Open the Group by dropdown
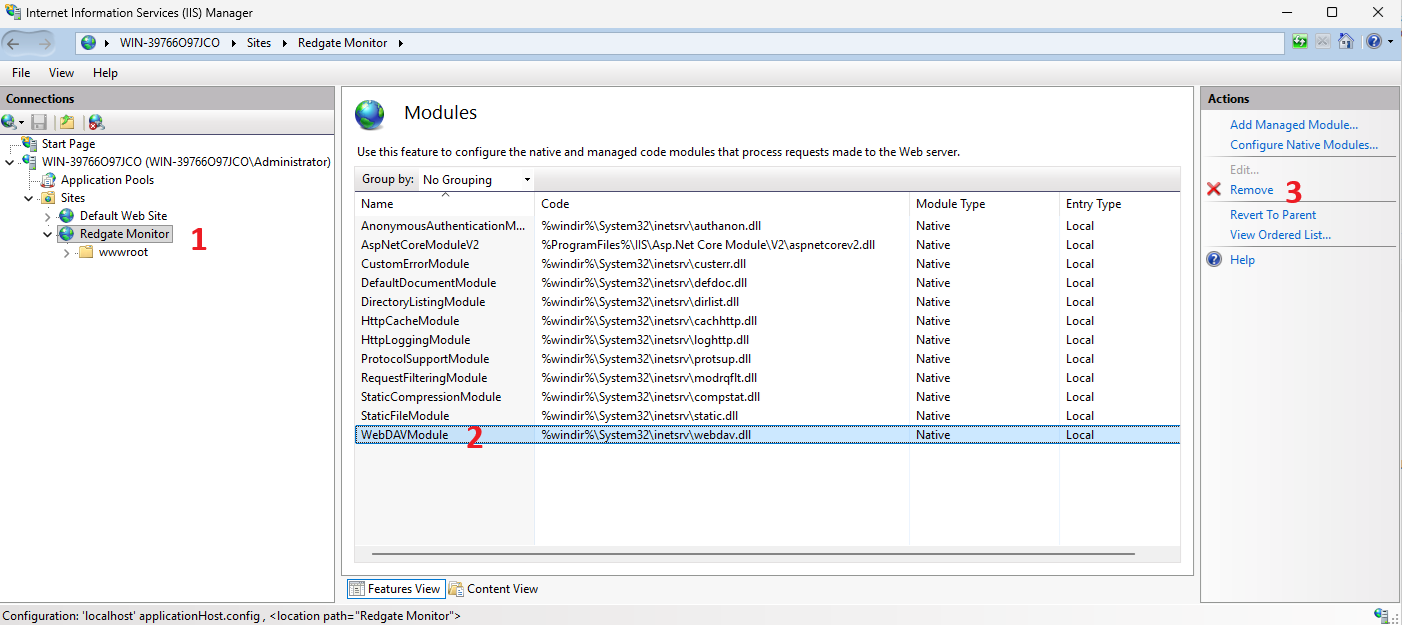The image size is (1402, 625). tap(476, 180)
